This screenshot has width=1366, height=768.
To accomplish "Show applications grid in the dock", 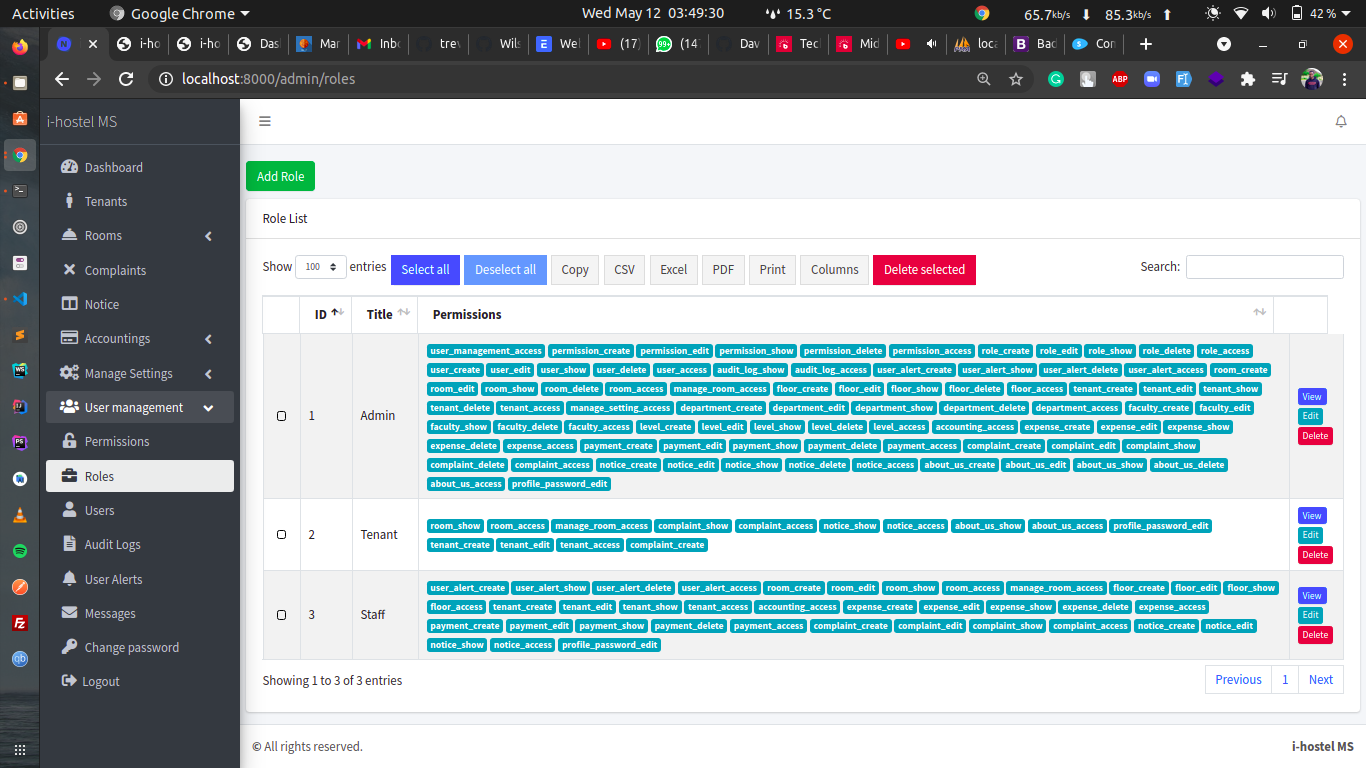I will click(20, 749).
